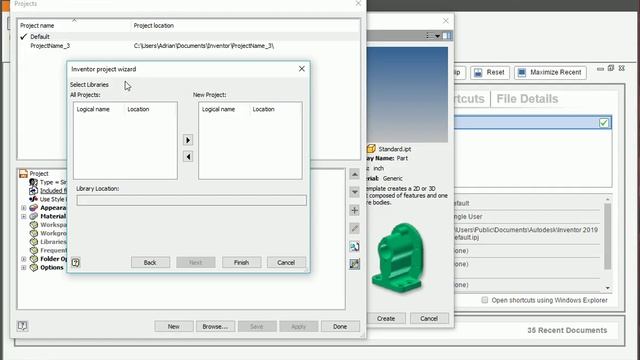Click the project details scrollbar
Viewport: 640px width, 360px height.
(x=608, y=237)
